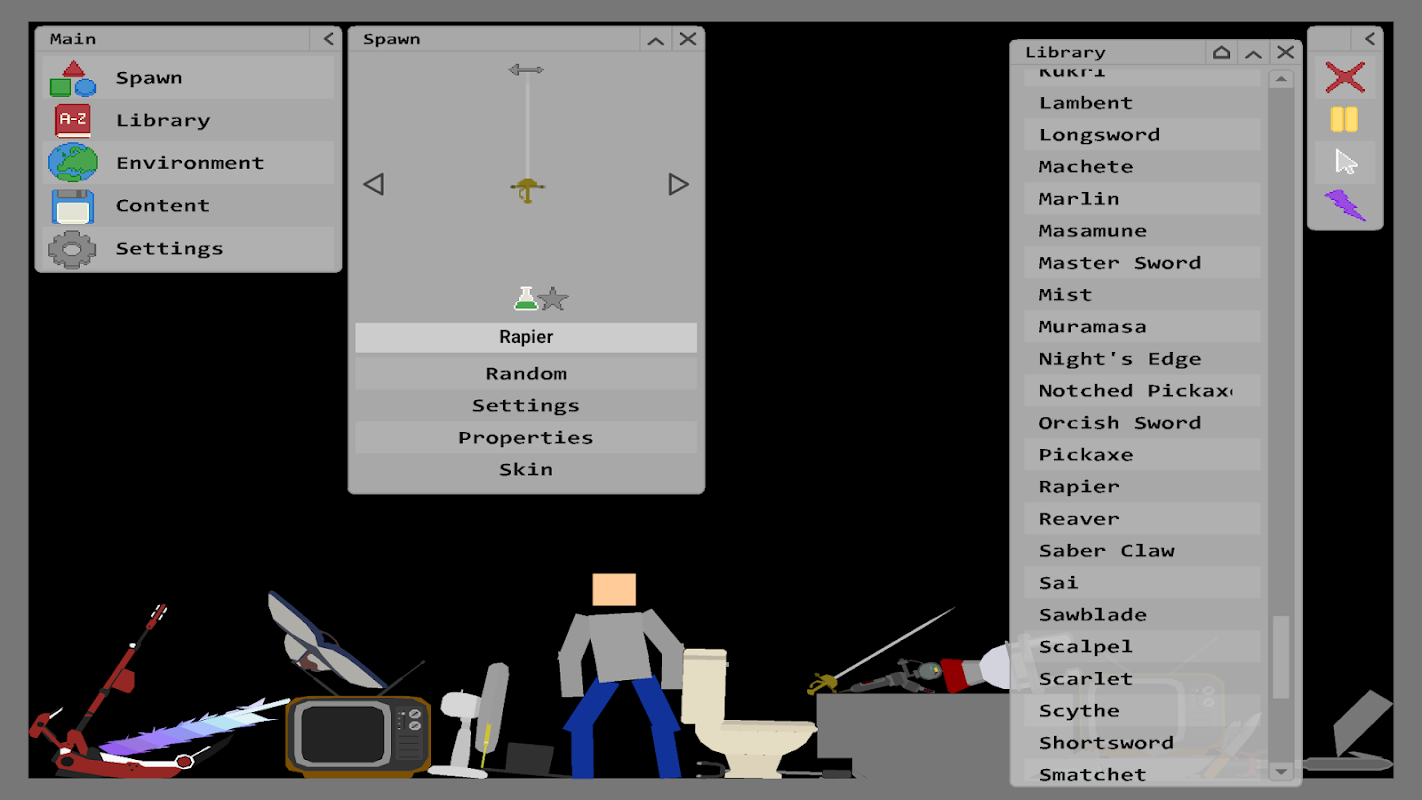This screenshot has height=800, width=1422.
Task: Click the Random button
Action: coord(526,373)
